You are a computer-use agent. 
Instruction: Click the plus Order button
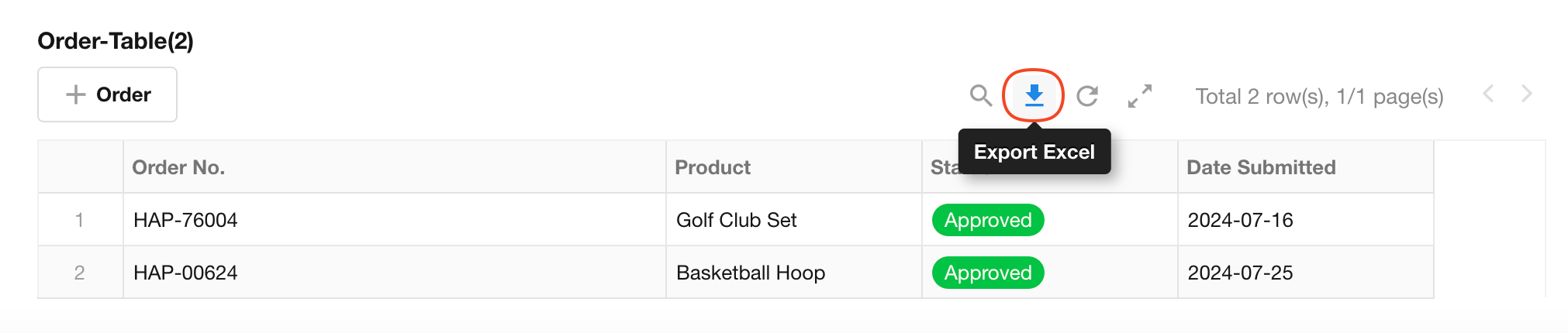tap(108, 94)
